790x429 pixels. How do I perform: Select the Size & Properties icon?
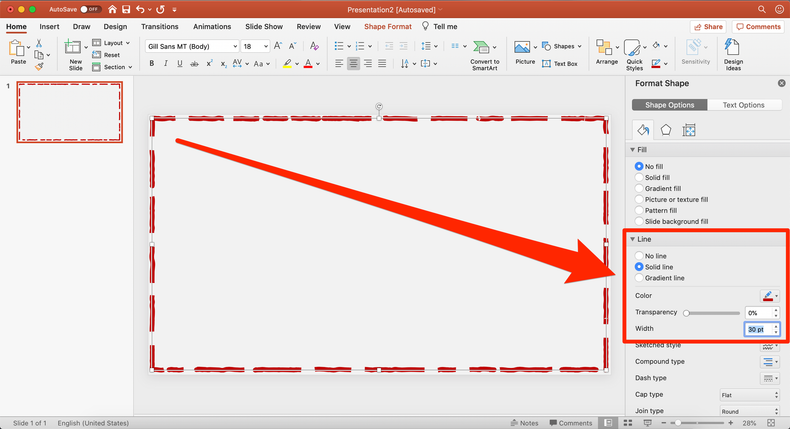pos(689,131)
